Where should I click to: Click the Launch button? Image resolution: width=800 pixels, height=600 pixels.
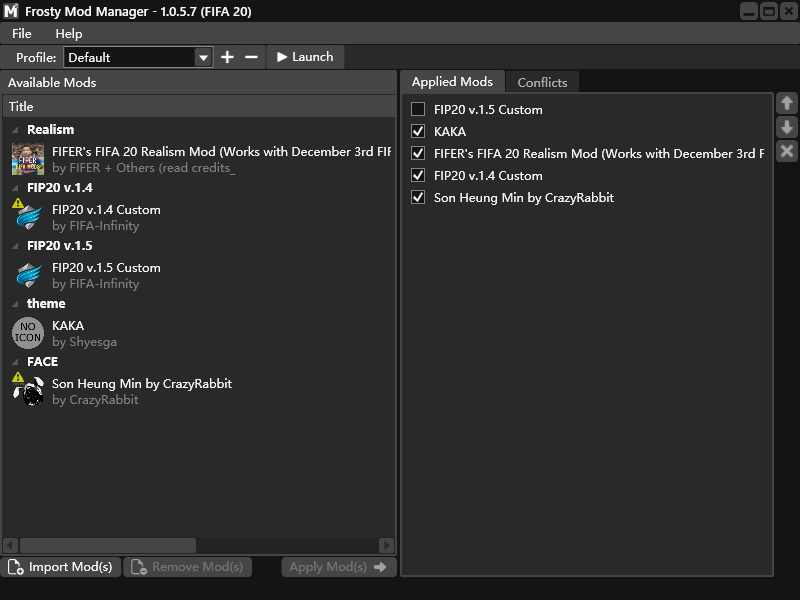305,57
